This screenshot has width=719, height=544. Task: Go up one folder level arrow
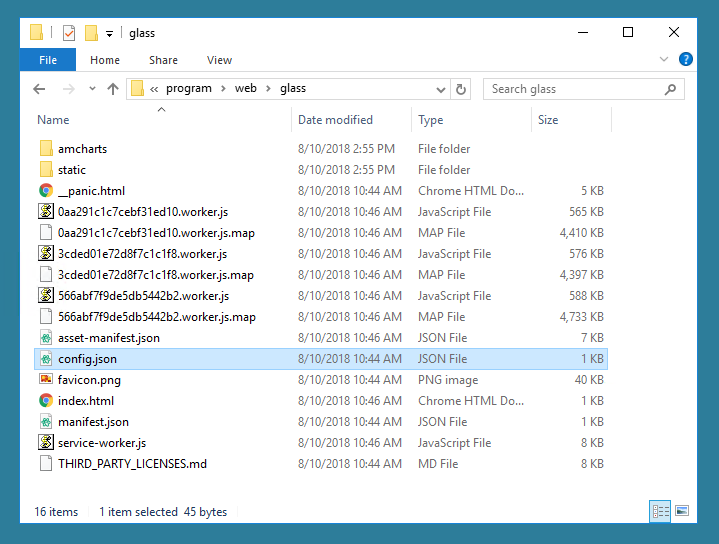pos(113,89)
